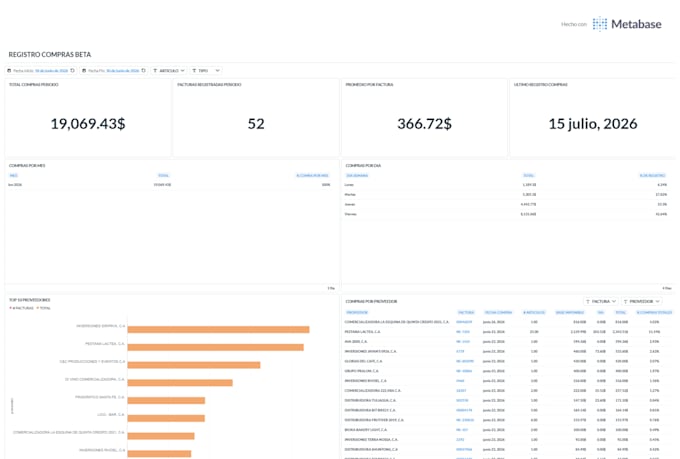The width and height of the screenshot is (680, 459).
Task: Toggle TOTAL legend series in chart
Action: [x=43, y=308]
